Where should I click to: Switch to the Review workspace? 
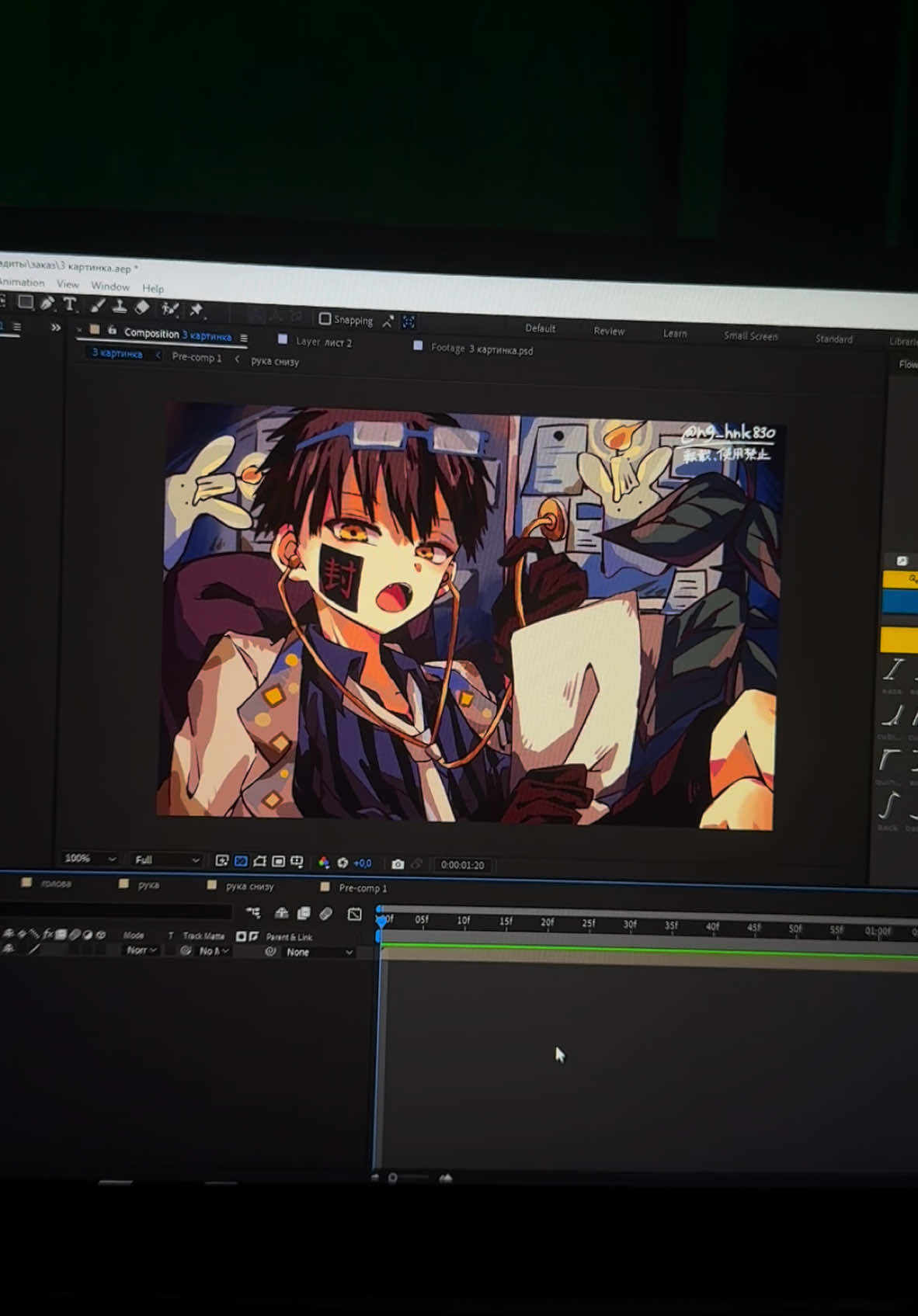click(x=609, y=331)
